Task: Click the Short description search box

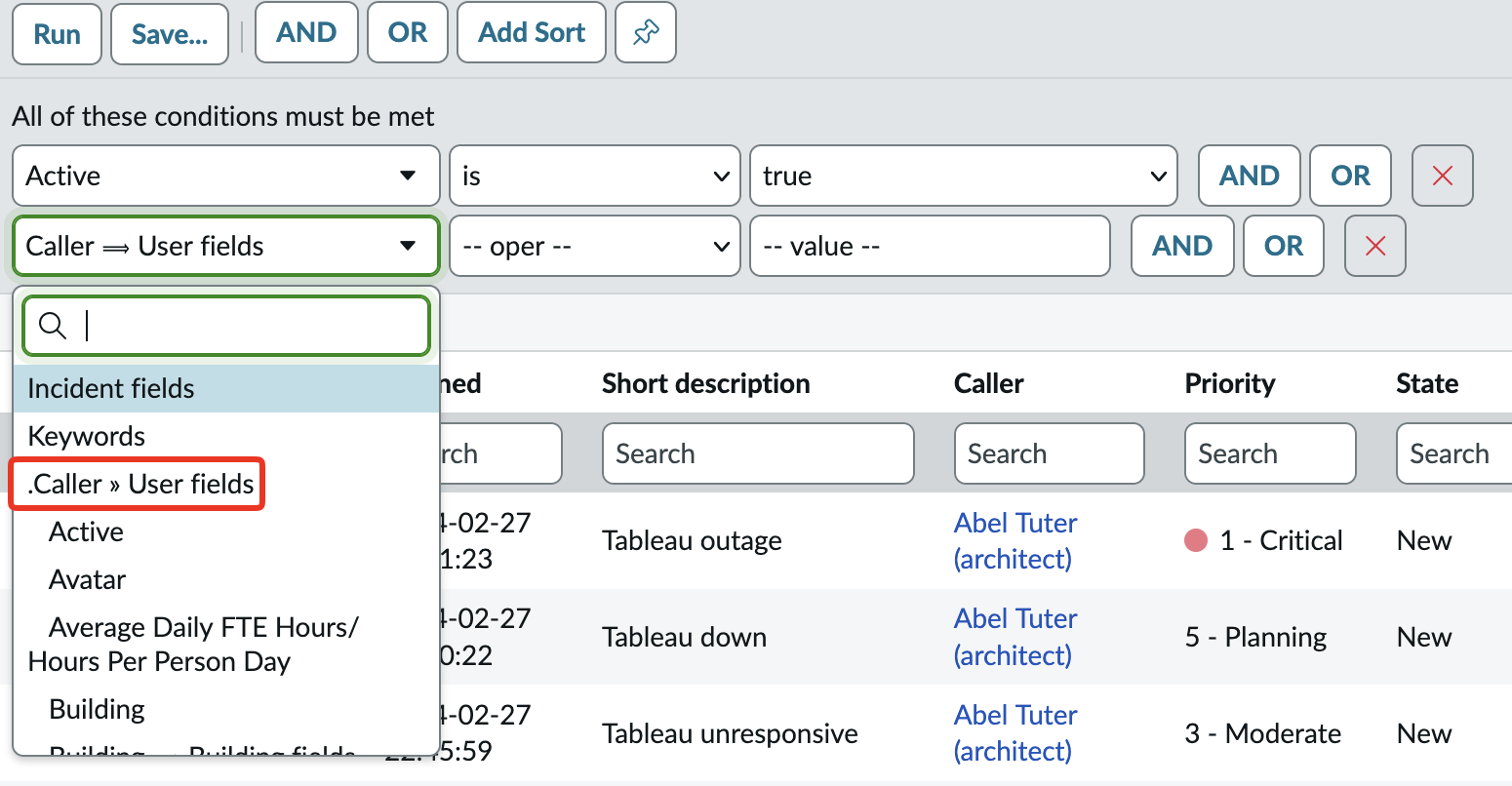Action: 757,453
